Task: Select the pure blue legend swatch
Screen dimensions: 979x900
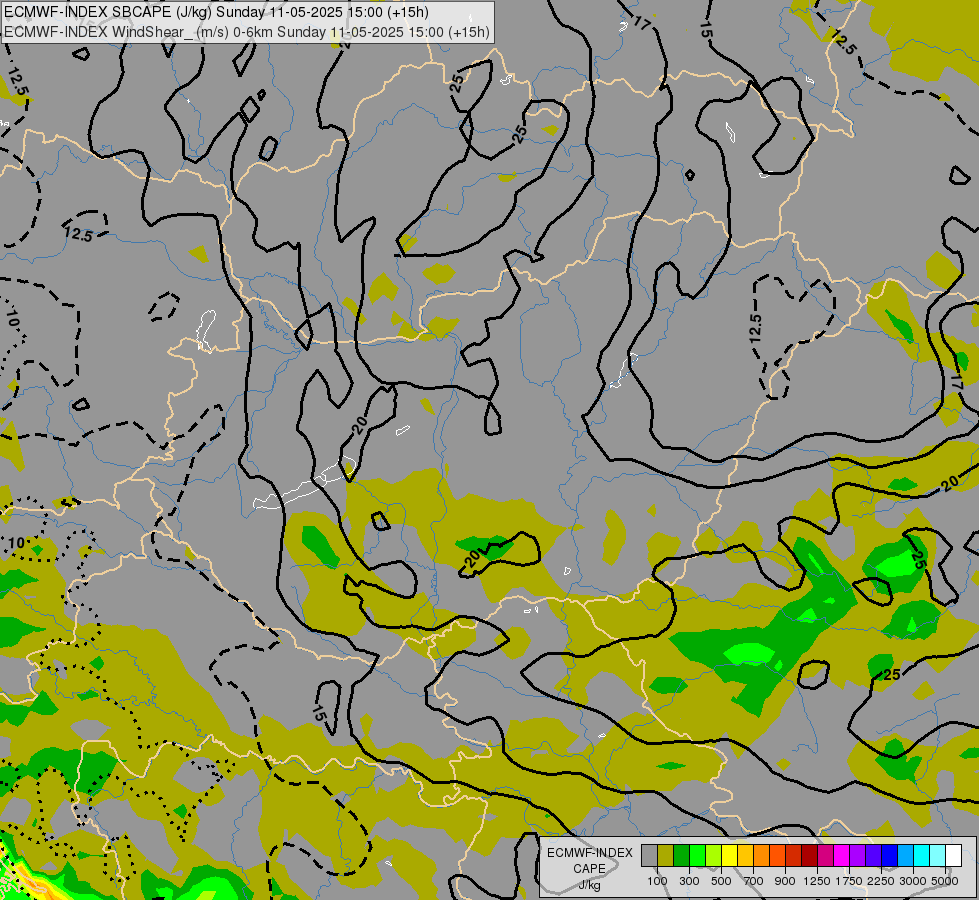Action: click(x=889, y=856)
